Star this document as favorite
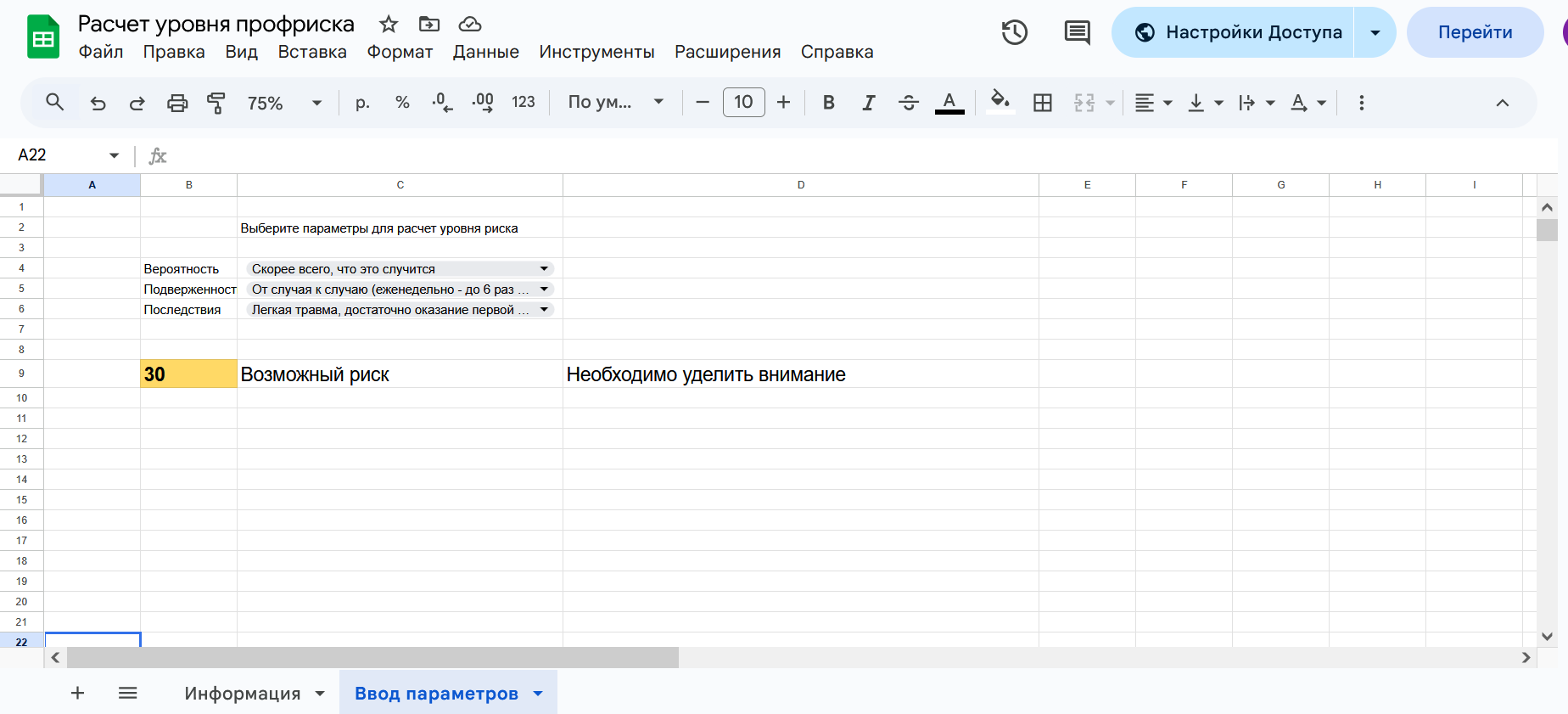The width and height of the screenshot is (1568, 714). point(389,24)
